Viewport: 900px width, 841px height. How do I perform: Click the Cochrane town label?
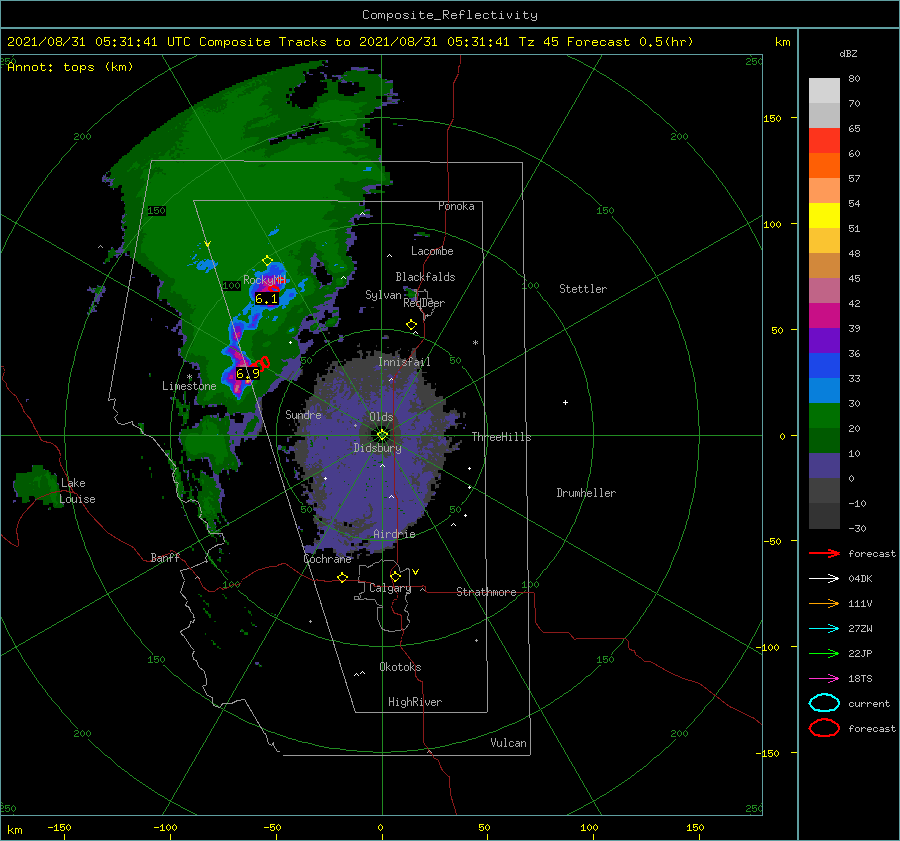tap(327, 559)
